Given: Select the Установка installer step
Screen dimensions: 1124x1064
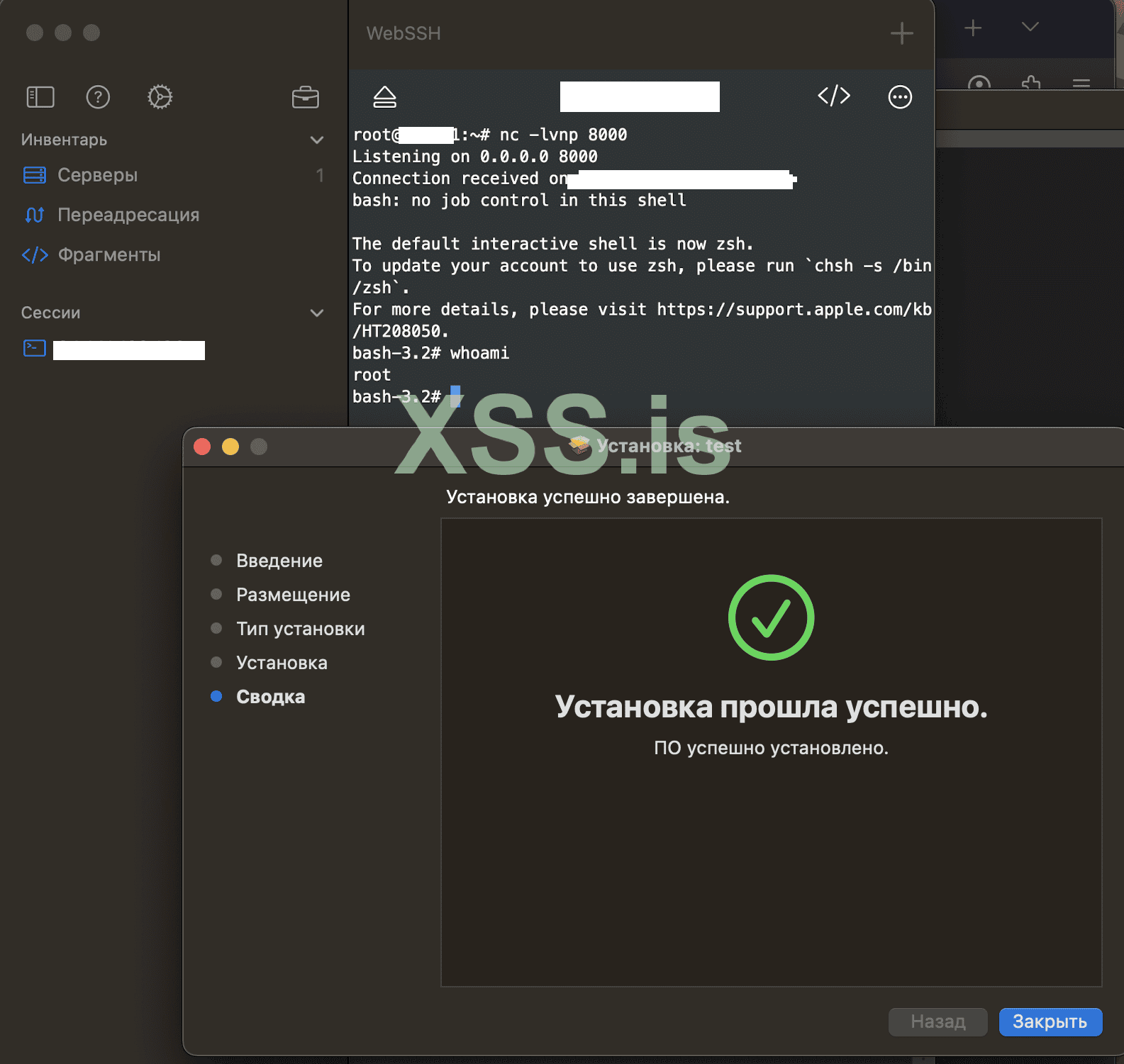Looking at the screenshot, I should pos(282,663).
